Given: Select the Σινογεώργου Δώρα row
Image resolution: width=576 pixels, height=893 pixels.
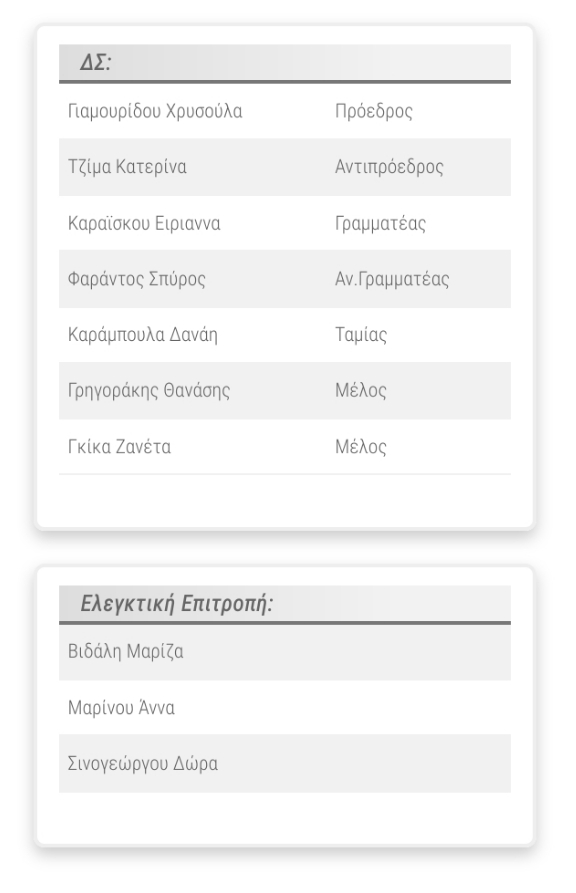Looking at the screenshot, I should pyautogui.click(x=284, y=763).
